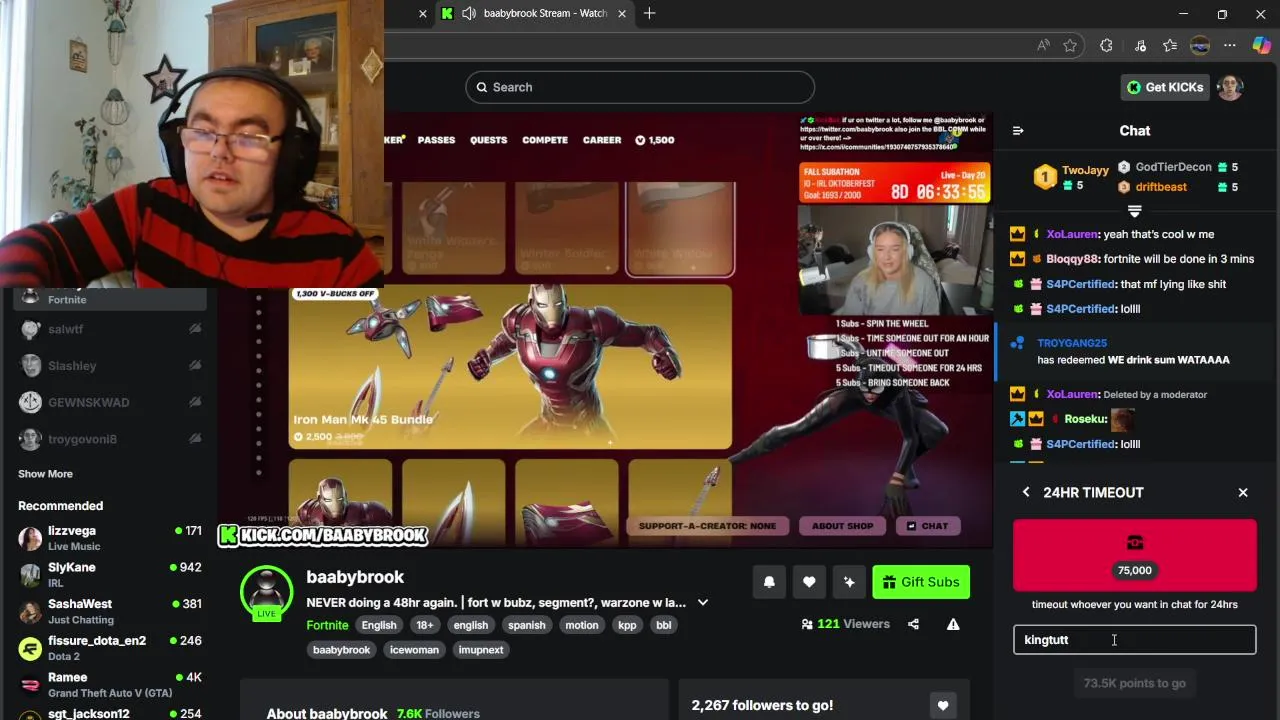Select the bbl tag
Viewport: 1280px width, 720px height.
[x=663, y=625]
